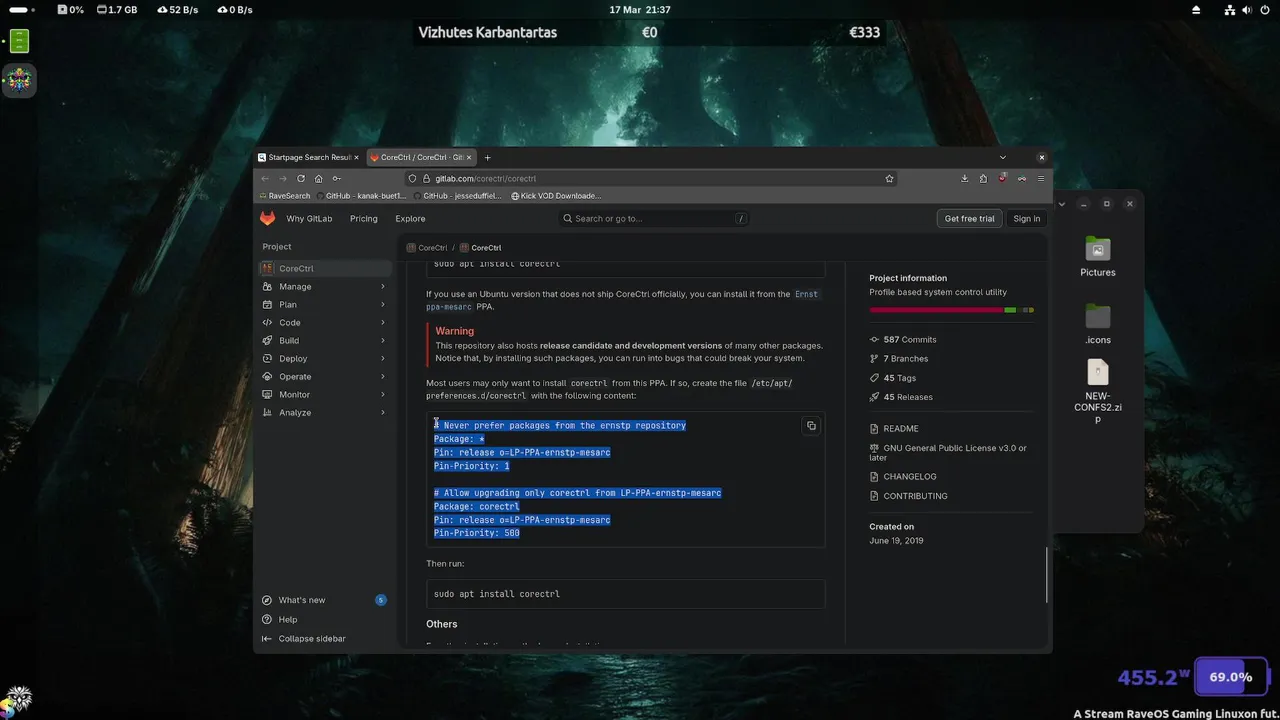Open list all tabs dropdown
The image size is (1280, 720).
pyautogui.click(x=1003, y=157)
